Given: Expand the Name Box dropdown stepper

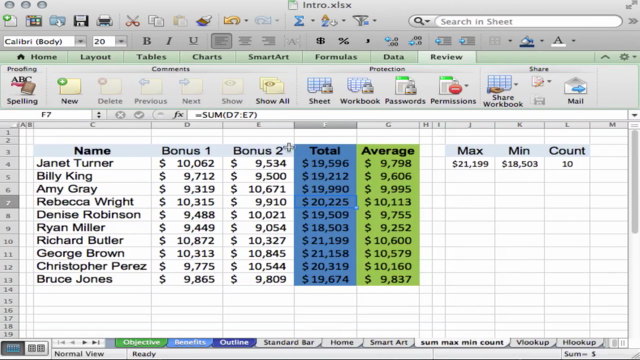Looking at the screenshot, I should pos(98,115).
